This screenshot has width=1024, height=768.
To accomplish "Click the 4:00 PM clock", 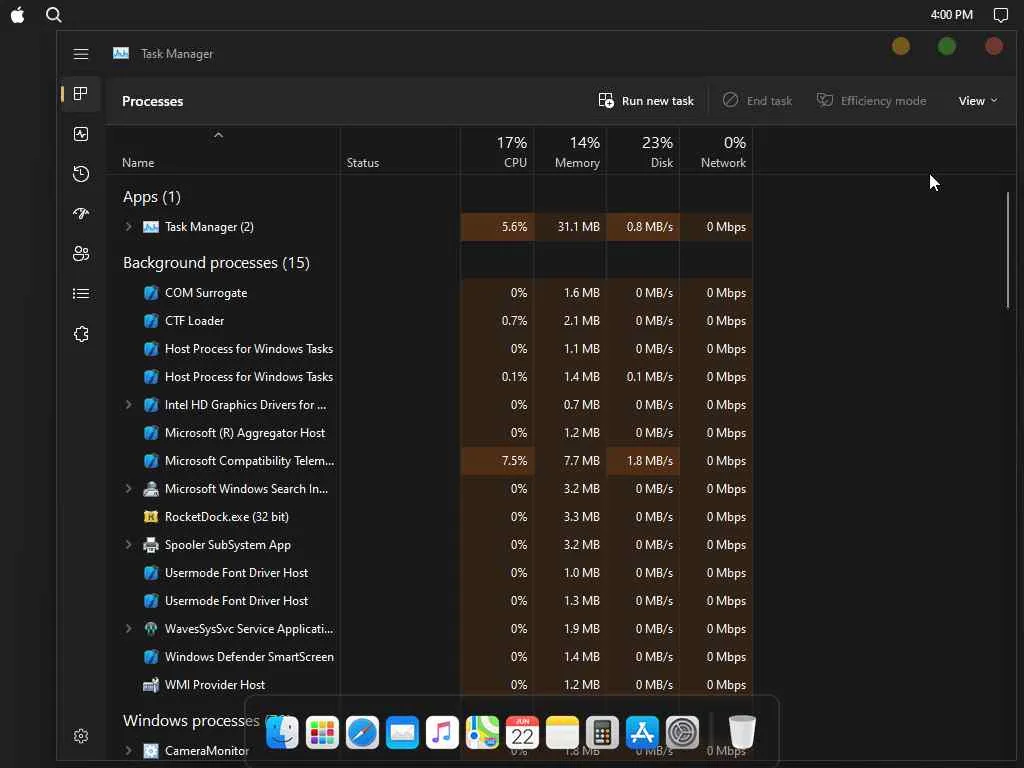I will click(952, 14).
